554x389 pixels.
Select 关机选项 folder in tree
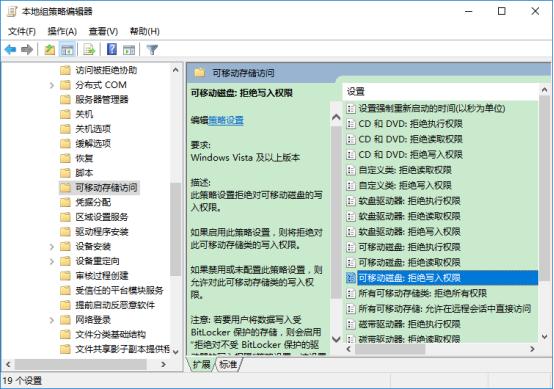pos(93,129)
